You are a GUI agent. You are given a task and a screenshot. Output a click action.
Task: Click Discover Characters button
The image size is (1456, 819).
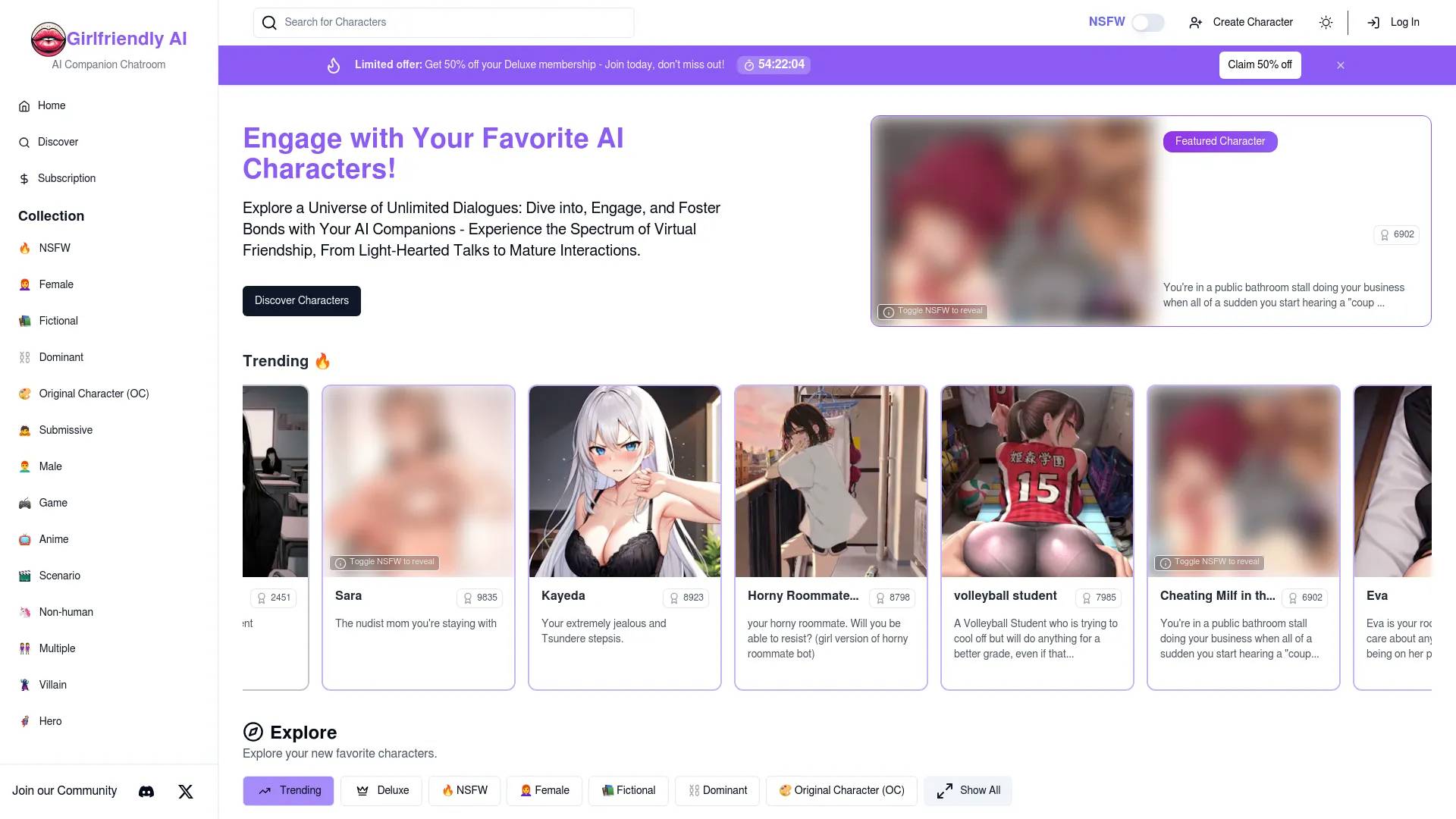(x=301, y=301)
